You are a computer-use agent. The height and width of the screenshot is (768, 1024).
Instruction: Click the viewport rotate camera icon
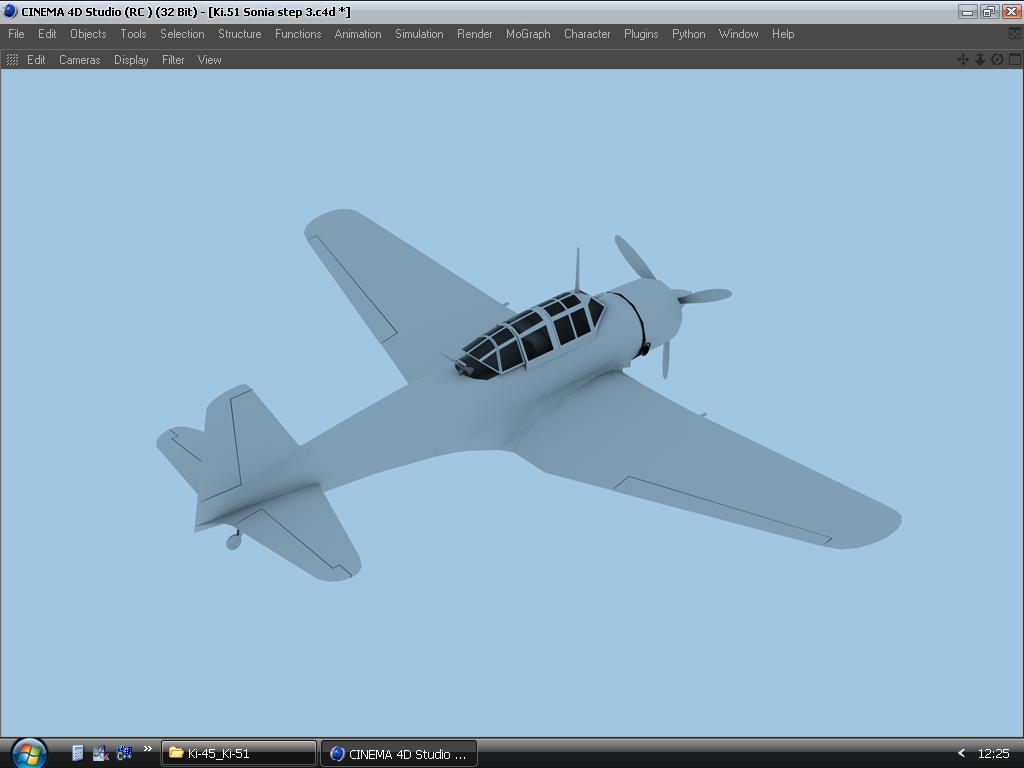click(x=997, y=60)
